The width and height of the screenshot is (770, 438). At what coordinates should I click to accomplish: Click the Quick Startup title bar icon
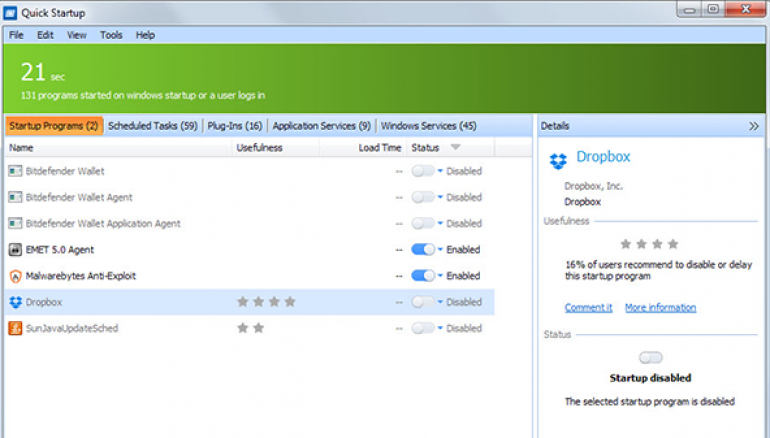pyautogui.click(x=10, y=13)
